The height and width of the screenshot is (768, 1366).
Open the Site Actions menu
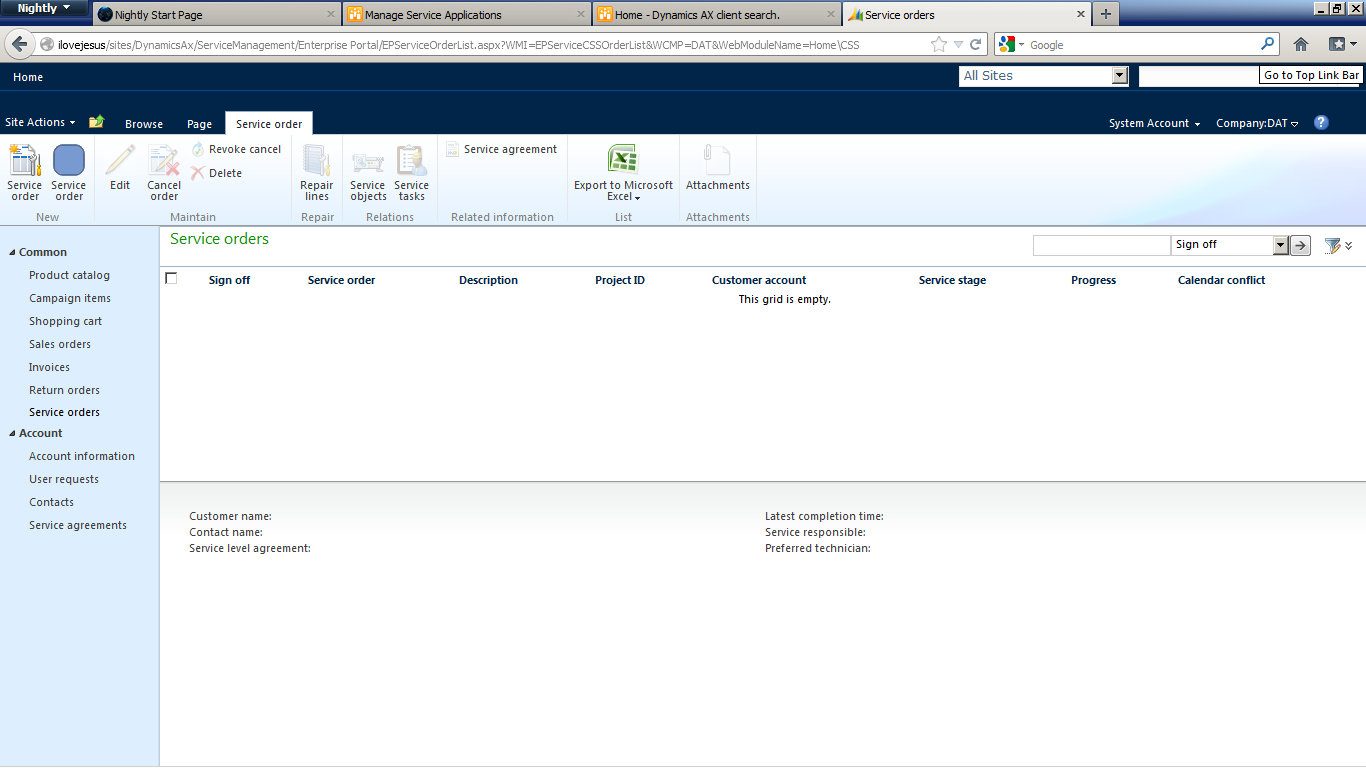[38, 122]
